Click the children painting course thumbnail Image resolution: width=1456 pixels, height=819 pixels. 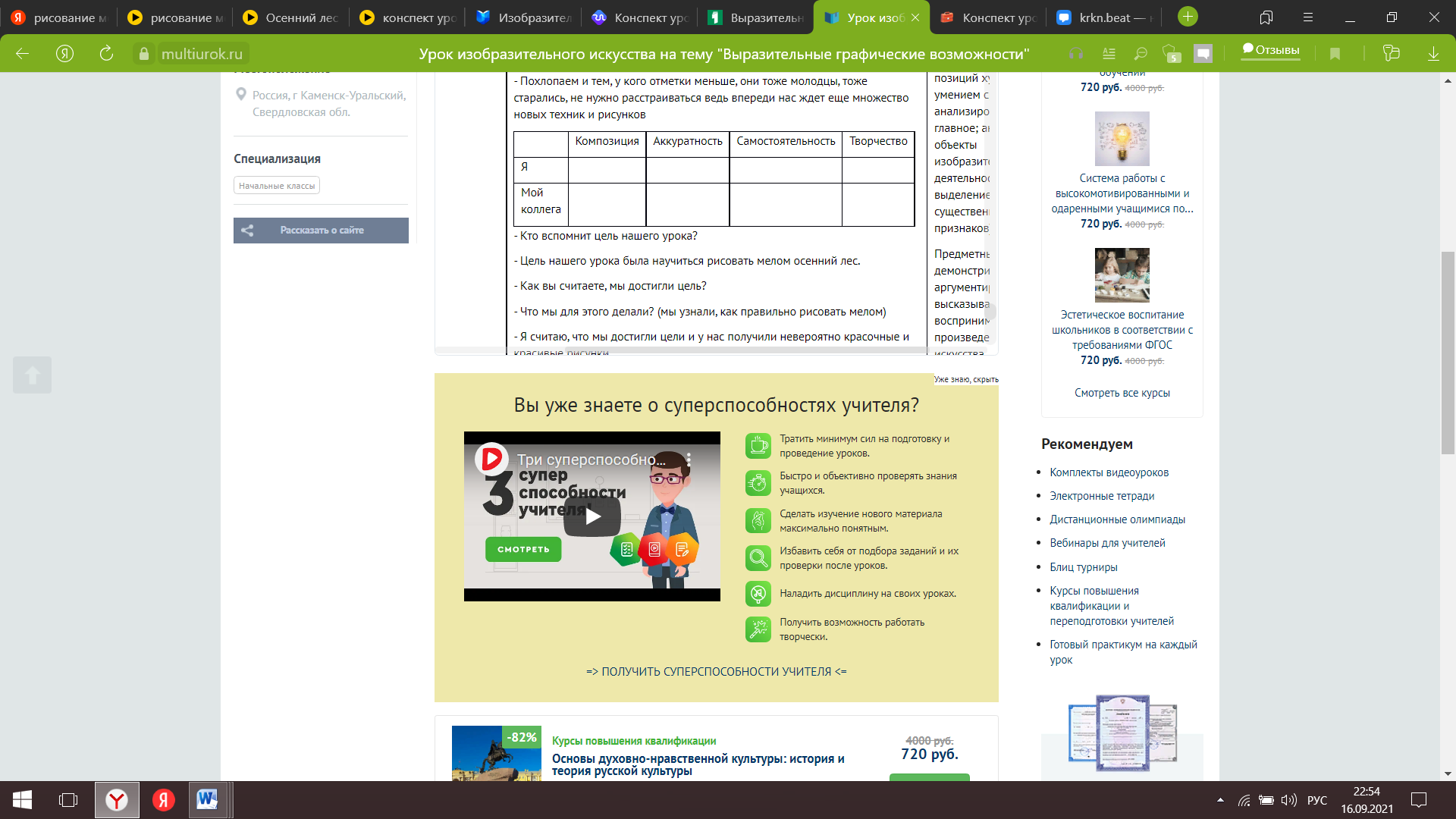[1122, 275]
